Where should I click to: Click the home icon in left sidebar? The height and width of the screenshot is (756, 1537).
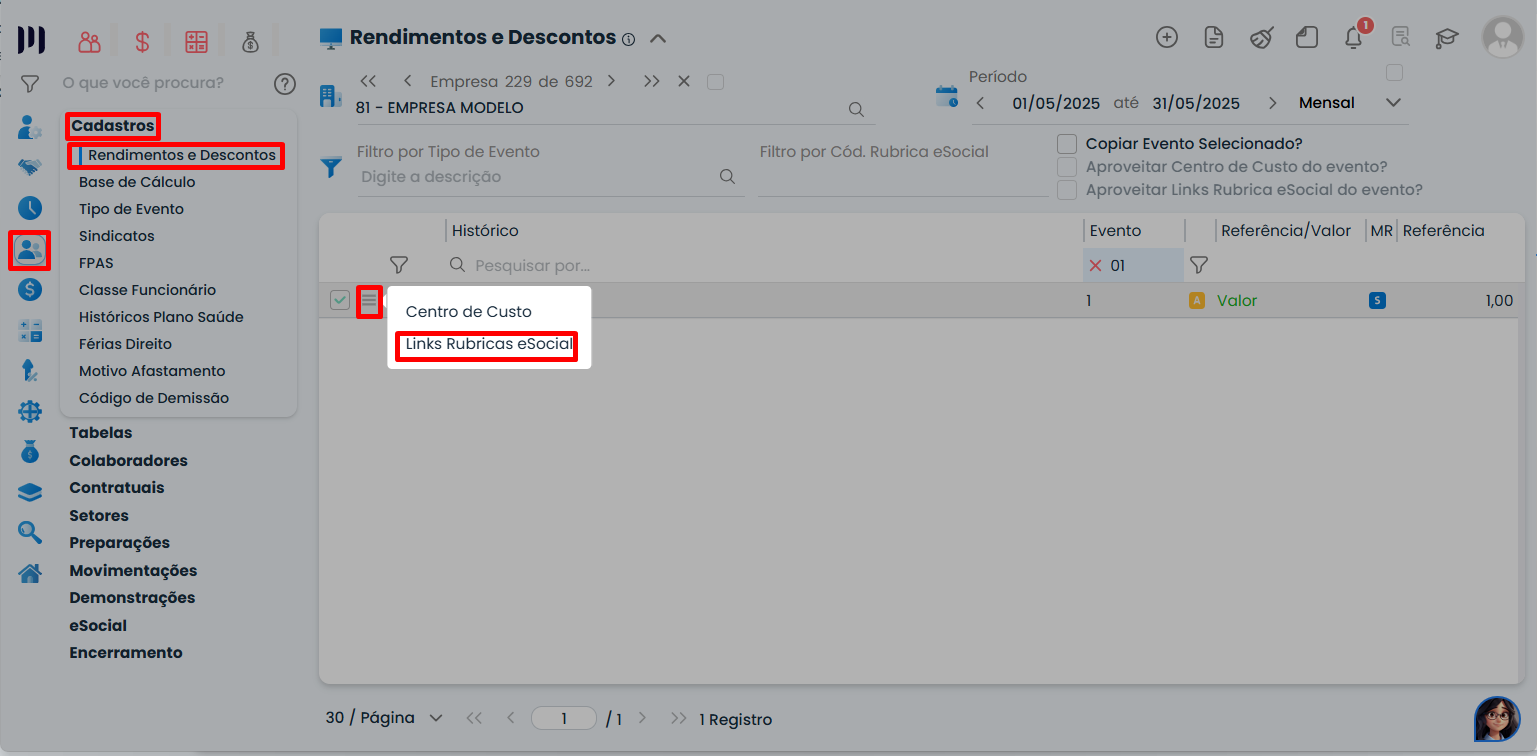30,574
